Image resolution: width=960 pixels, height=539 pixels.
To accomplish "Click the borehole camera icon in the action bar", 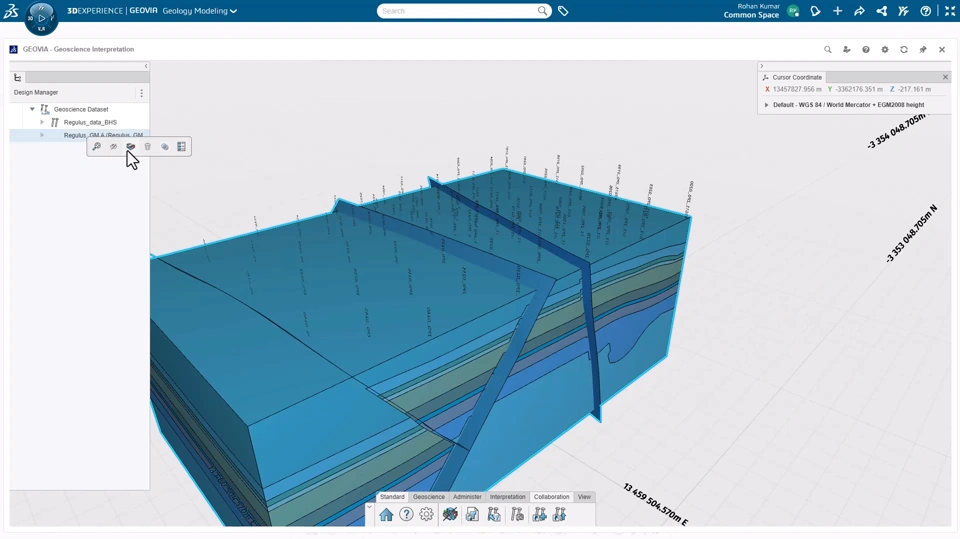I will [517, 514].
